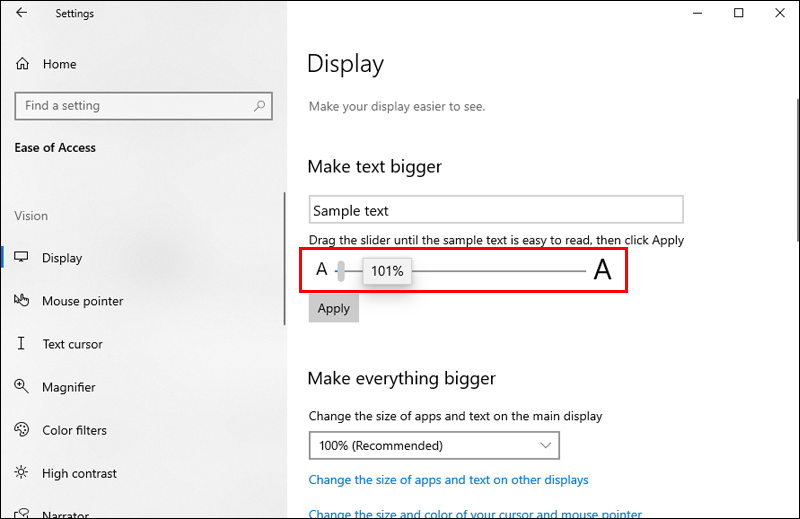Viewport: 800px width, 519px height.
Task: Click the back arrow icon
Action: (x=21, y=13)
